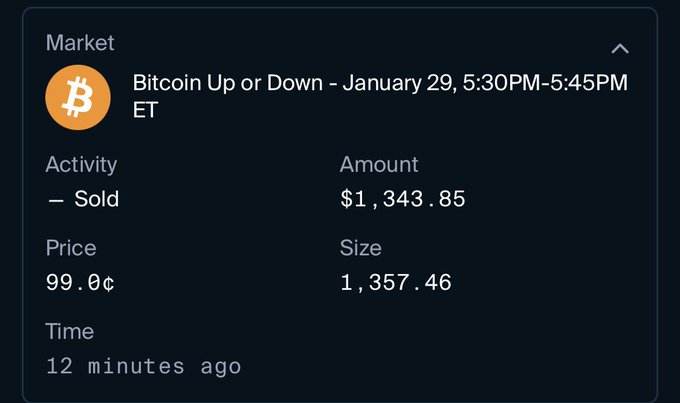680x403 pixels.
Task: Select the "Amount" field label
Action: tap(379, 164)
